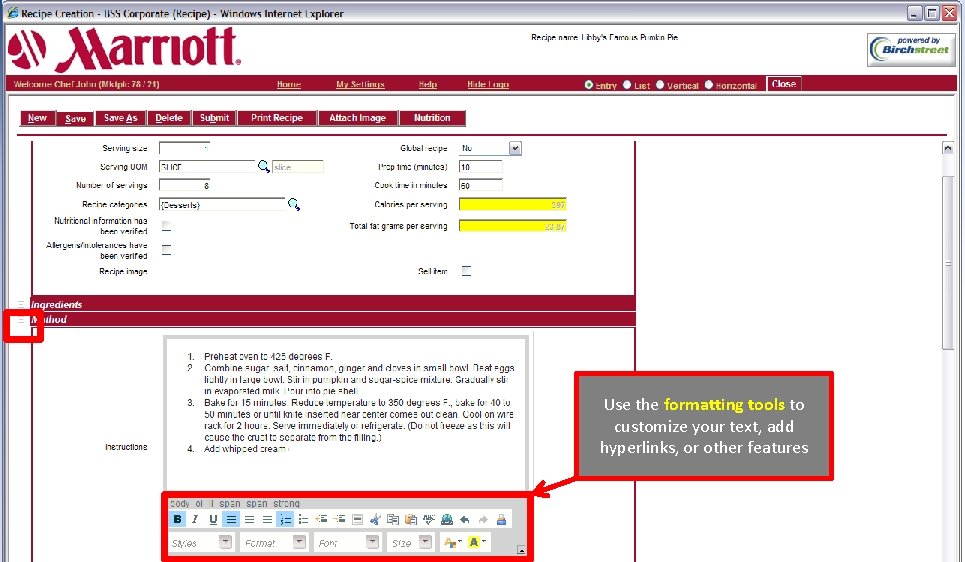The height and width of the screenshot is (562, 965).
Task: Check Nutritional information has been verified
Action: 166,226
